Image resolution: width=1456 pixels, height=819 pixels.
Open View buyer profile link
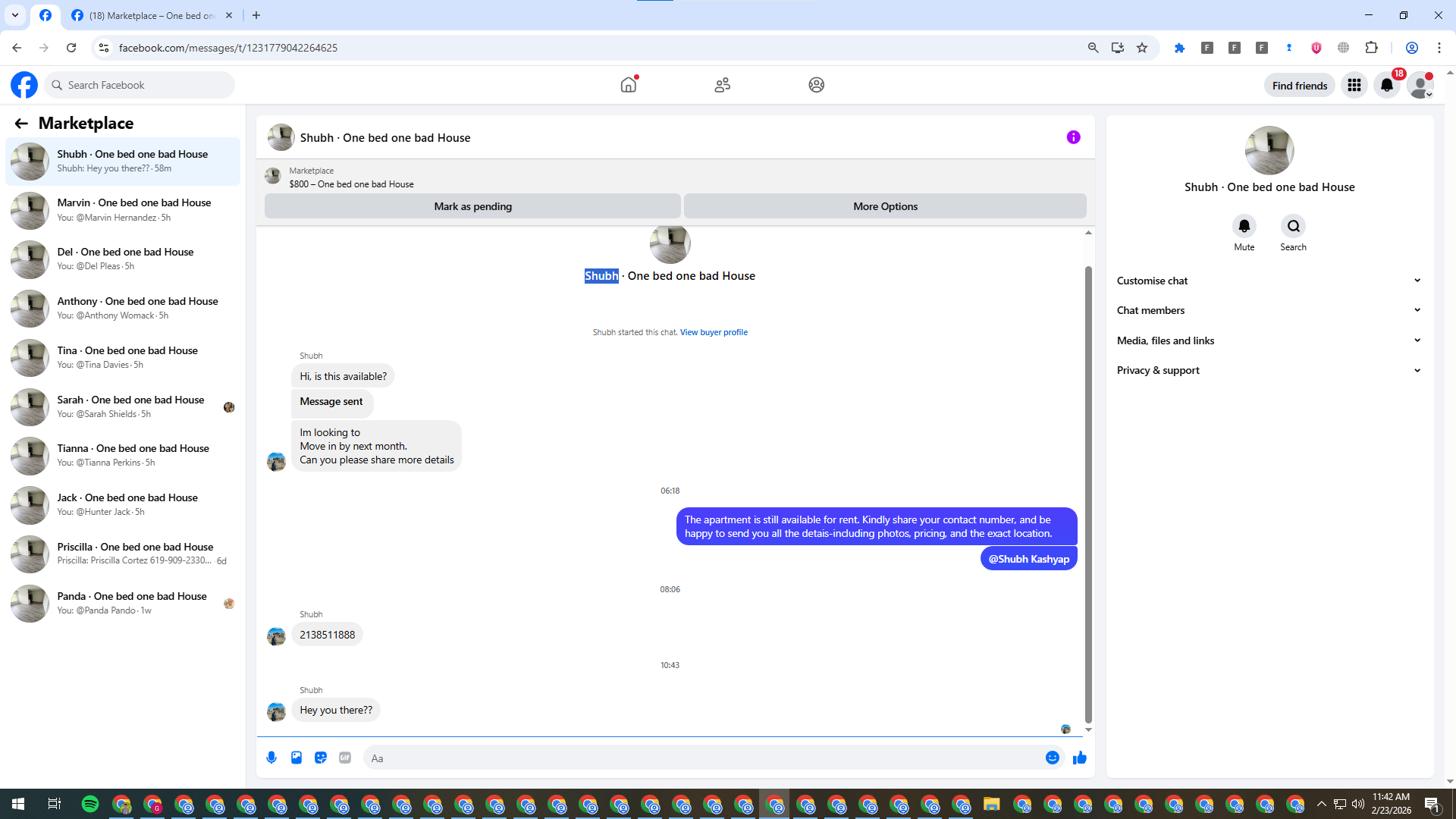tap(713, 332)
